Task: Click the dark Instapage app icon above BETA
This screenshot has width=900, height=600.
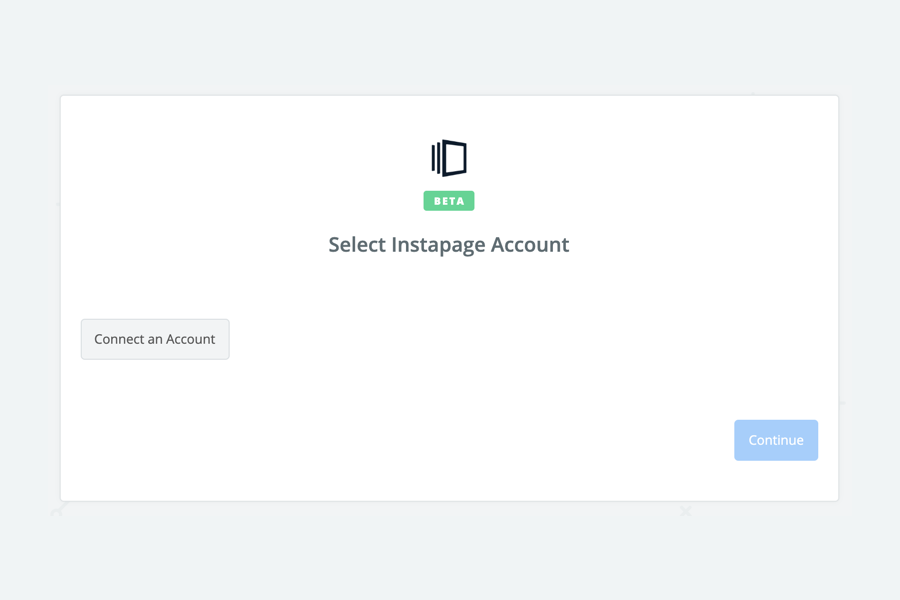Action: click(x=449, y=158)
